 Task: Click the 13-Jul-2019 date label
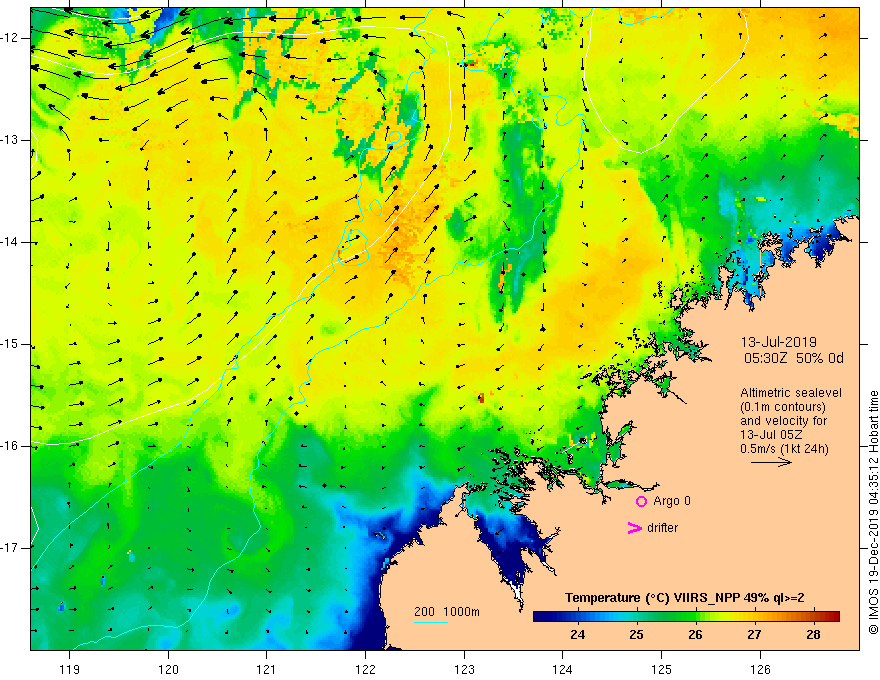pos(778,342)
